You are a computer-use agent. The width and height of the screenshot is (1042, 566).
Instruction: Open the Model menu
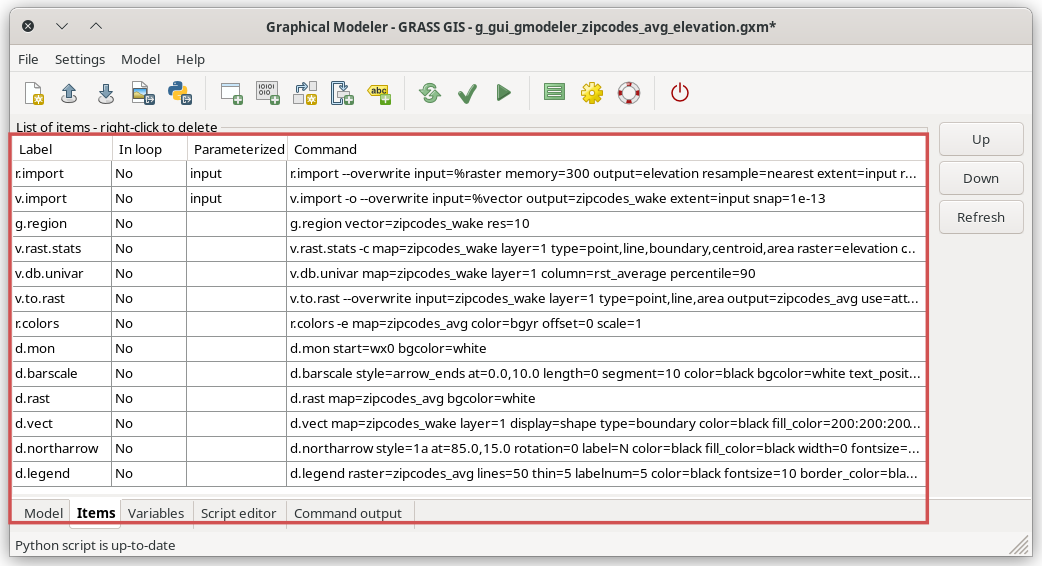(140, 59)
